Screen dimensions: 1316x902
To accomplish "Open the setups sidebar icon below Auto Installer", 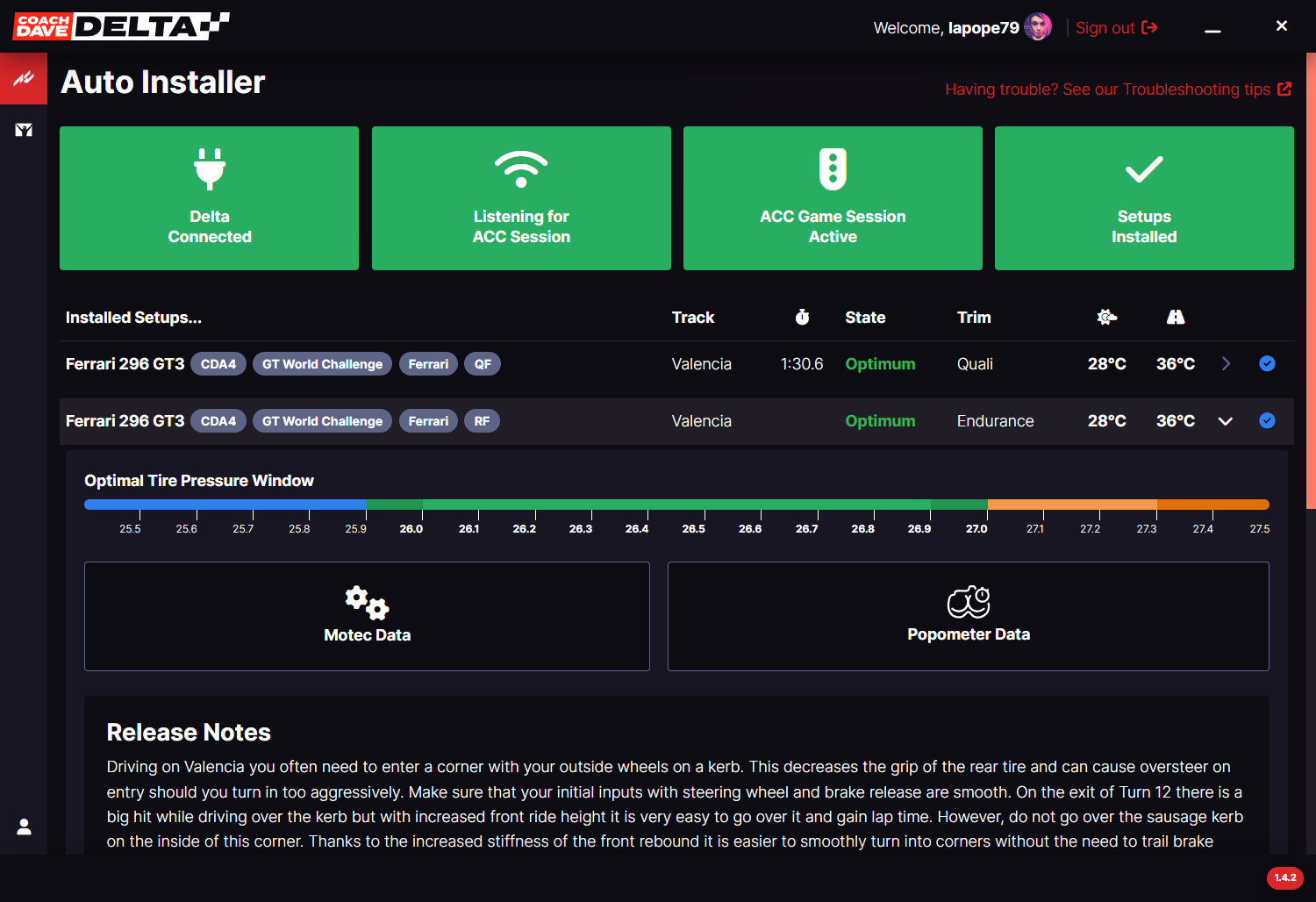I will point(24,130).
